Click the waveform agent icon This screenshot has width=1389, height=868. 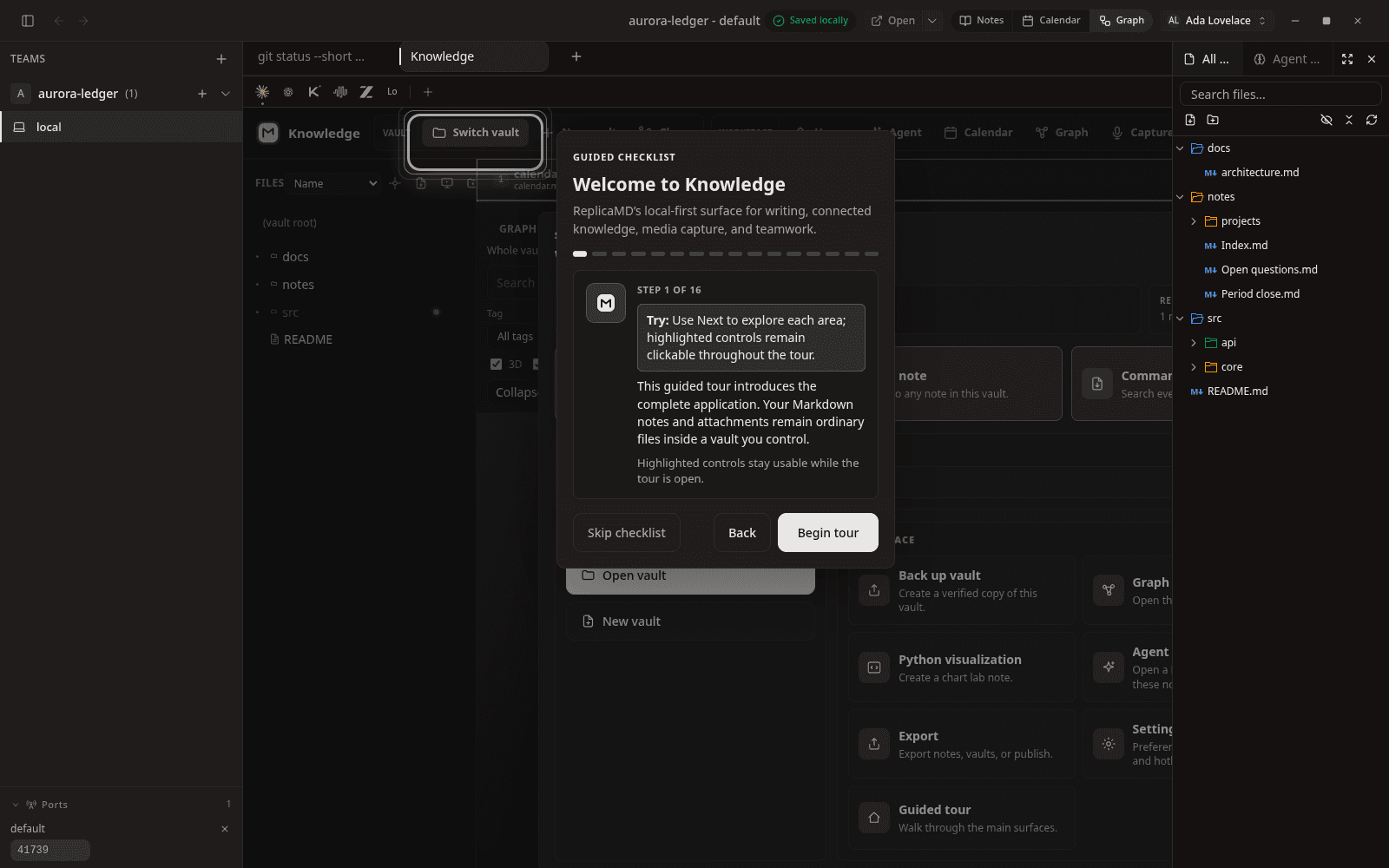(x=340, y=92)
